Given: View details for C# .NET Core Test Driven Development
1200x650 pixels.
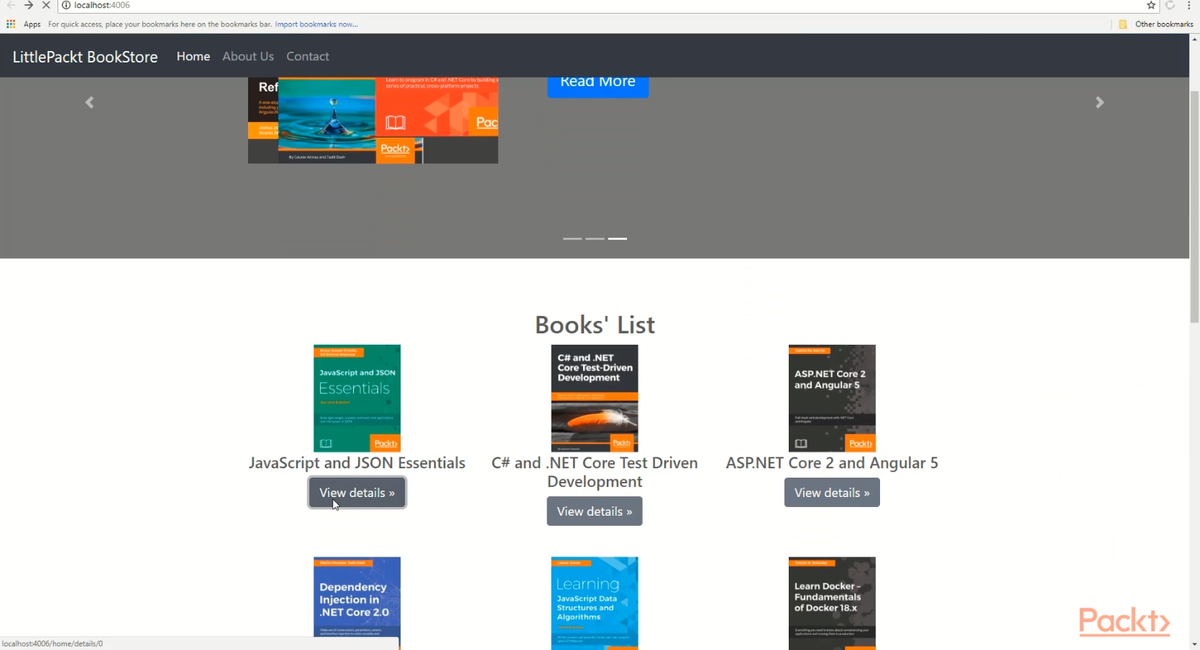Looking at the screenshot, I should (x=595, y=511).
